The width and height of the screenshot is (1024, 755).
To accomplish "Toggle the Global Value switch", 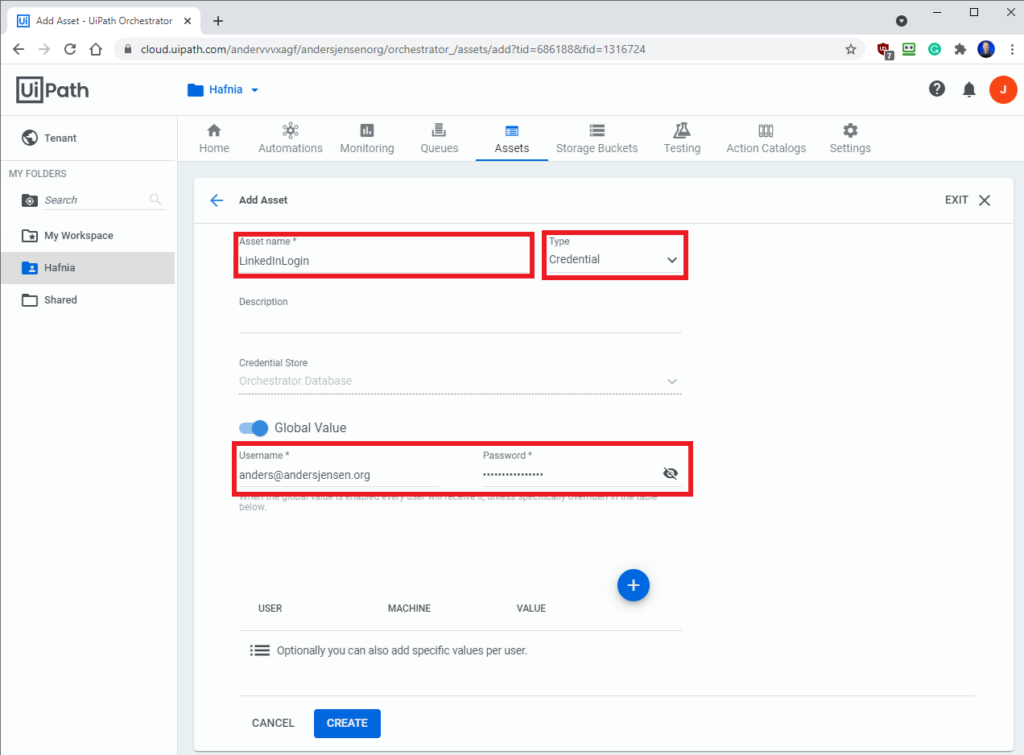I will 253,428.
